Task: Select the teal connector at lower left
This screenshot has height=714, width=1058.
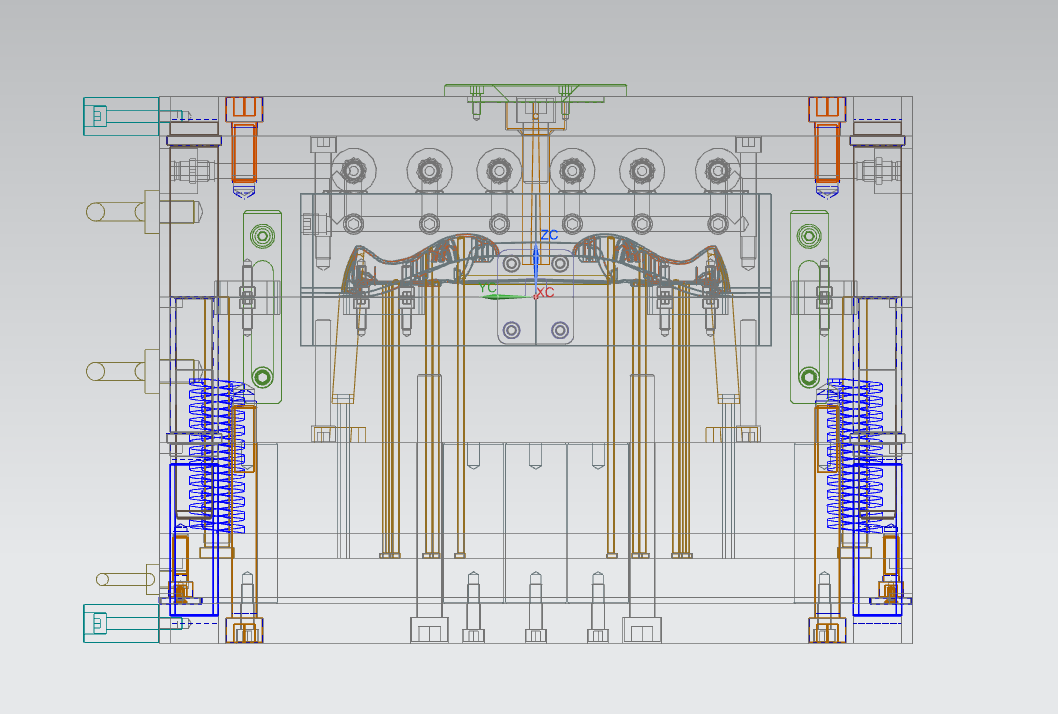Action: [121, 623]
